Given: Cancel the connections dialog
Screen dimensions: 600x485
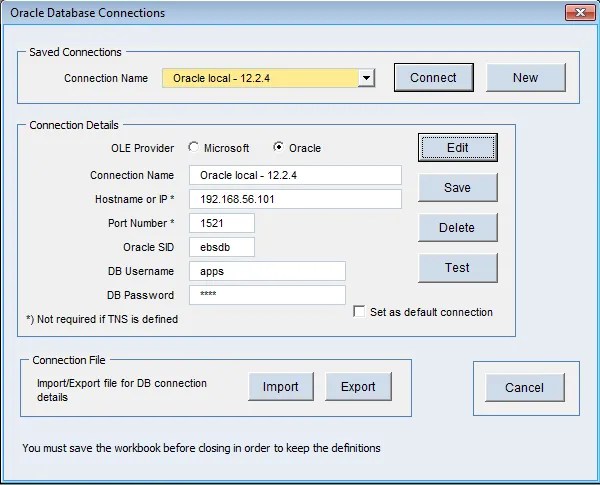Looking at the screenshot, I should click(525, 387).
